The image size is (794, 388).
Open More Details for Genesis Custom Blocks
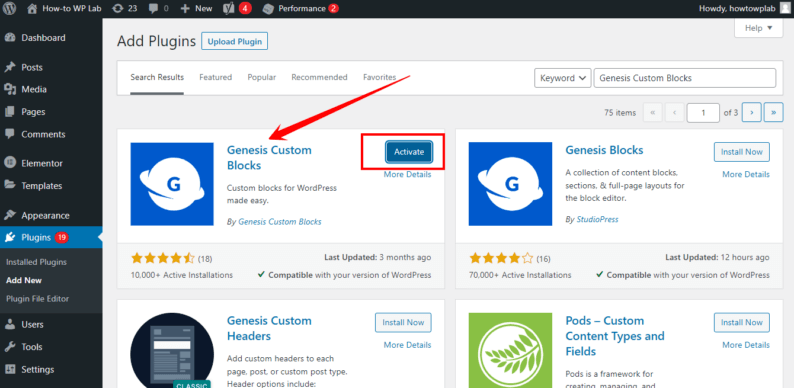tap(407, 174)
